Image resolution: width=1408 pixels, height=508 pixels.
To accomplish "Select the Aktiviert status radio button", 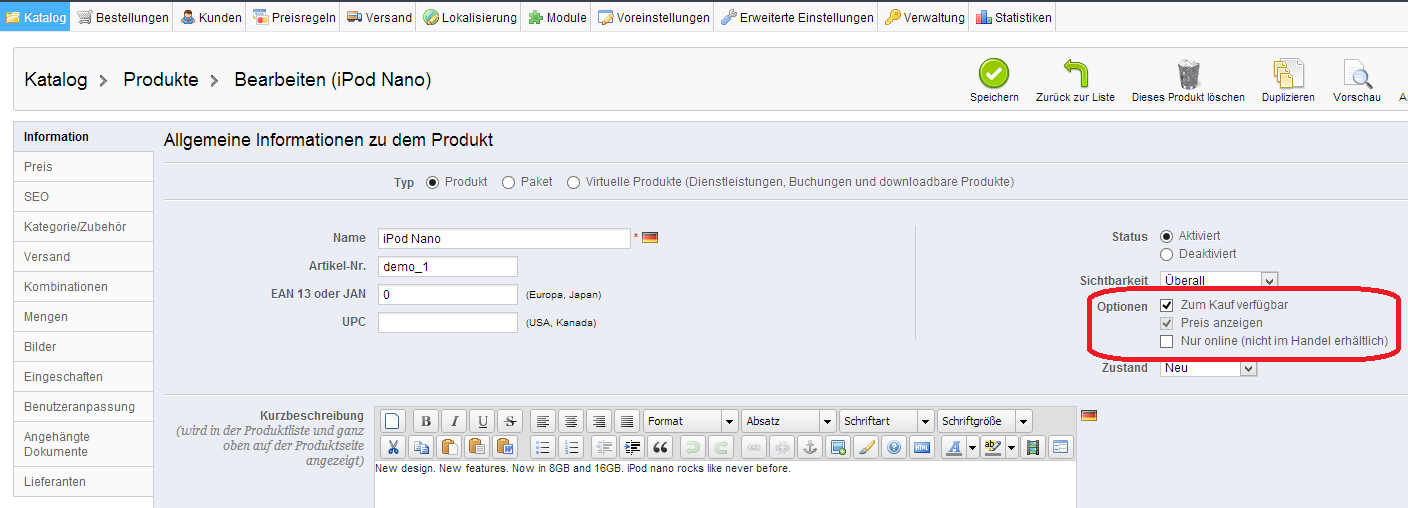I will pos(1166,236).
